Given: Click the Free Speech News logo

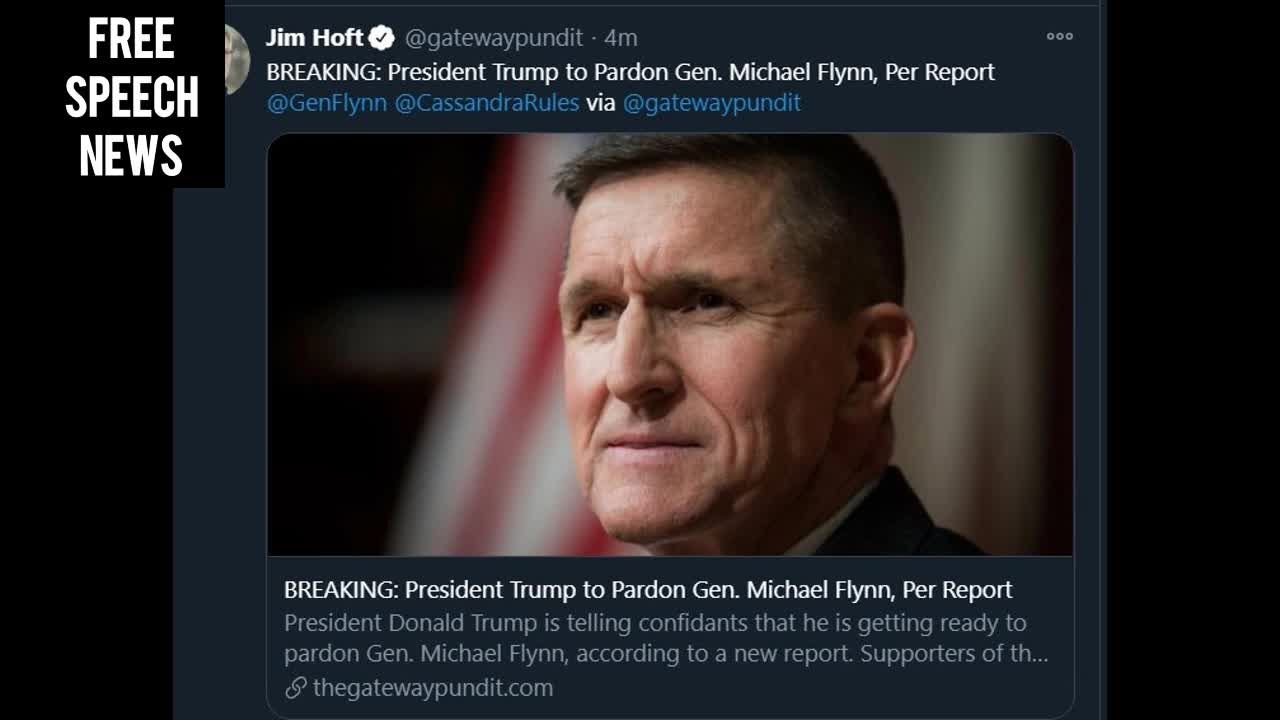Looking at the screenshot, I should point(131,97).
